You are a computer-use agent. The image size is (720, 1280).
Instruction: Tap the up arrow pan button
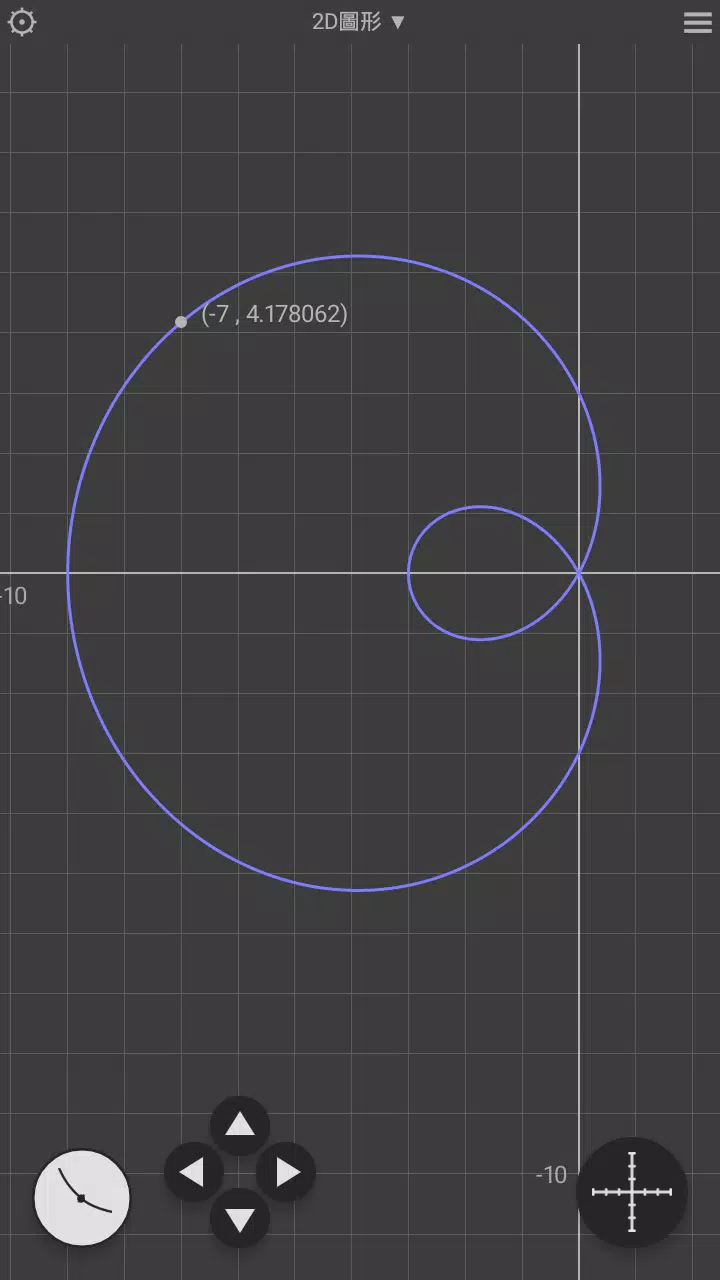240,1125
